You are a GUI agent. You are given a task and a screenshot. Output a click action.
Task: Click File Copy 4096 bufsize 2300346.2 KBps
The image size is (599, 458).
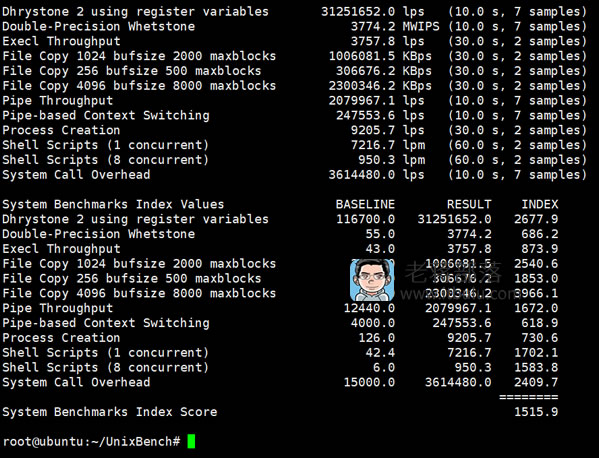(x=380, y=86)
